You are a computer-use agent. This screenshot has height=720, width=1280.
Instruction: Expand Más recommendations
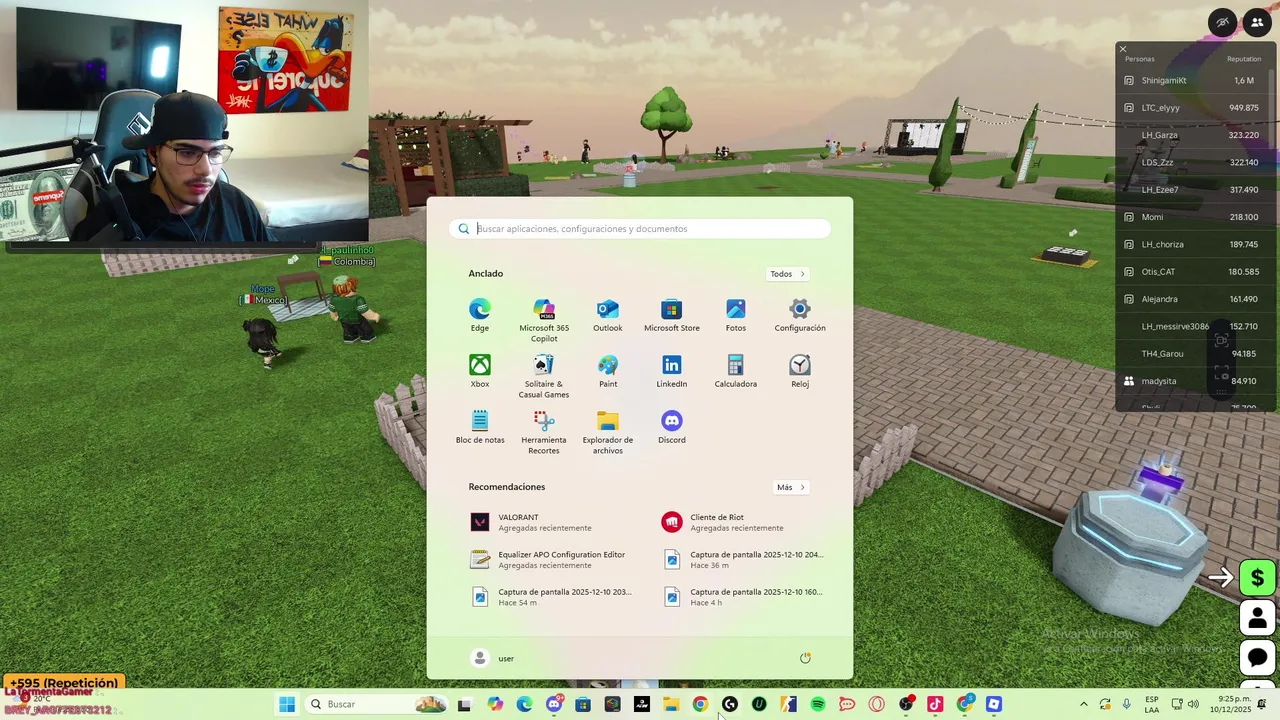pos(790,487)
